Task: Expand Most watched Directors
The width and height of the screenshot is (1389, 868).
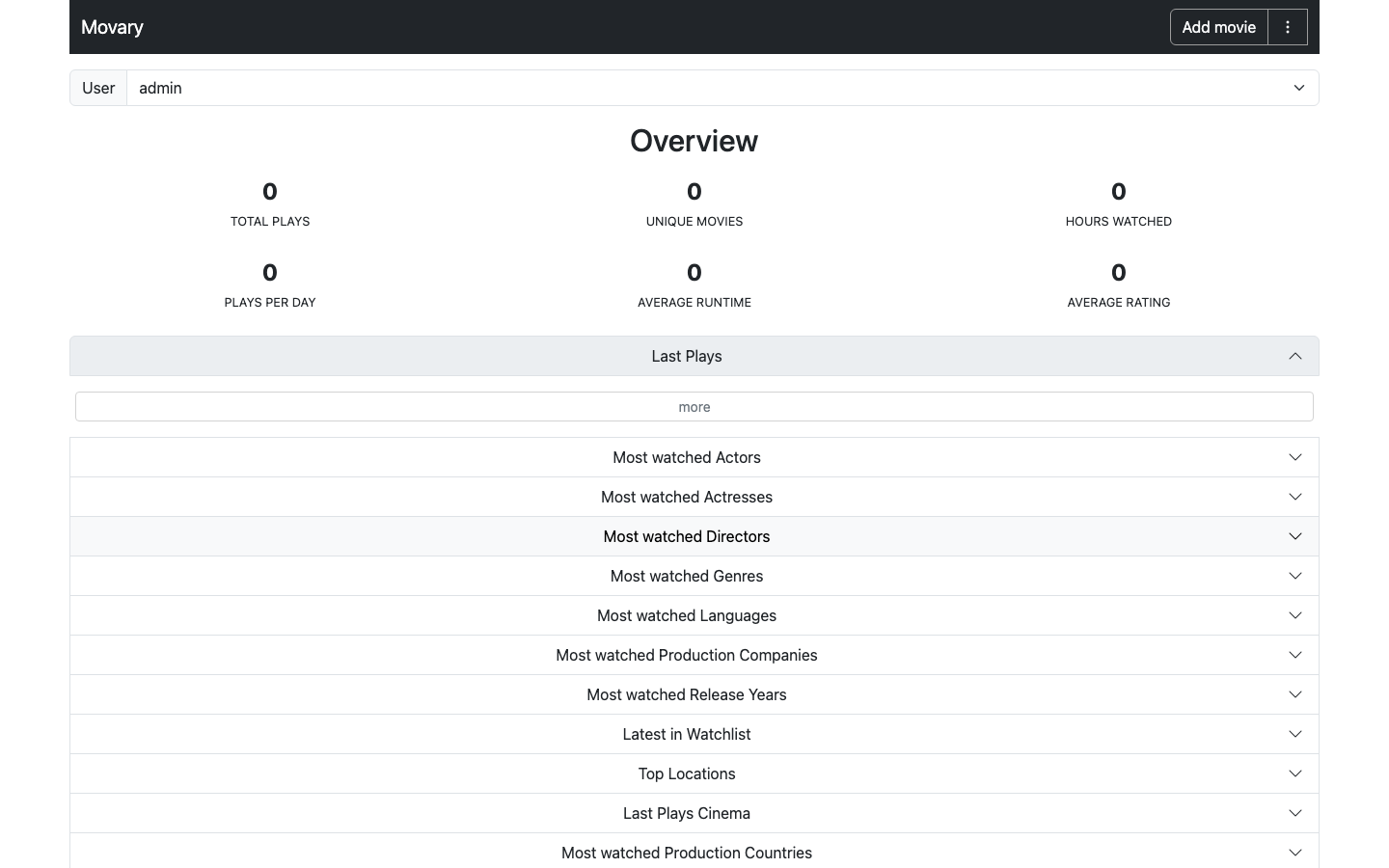Action: [x=694, y=536]
